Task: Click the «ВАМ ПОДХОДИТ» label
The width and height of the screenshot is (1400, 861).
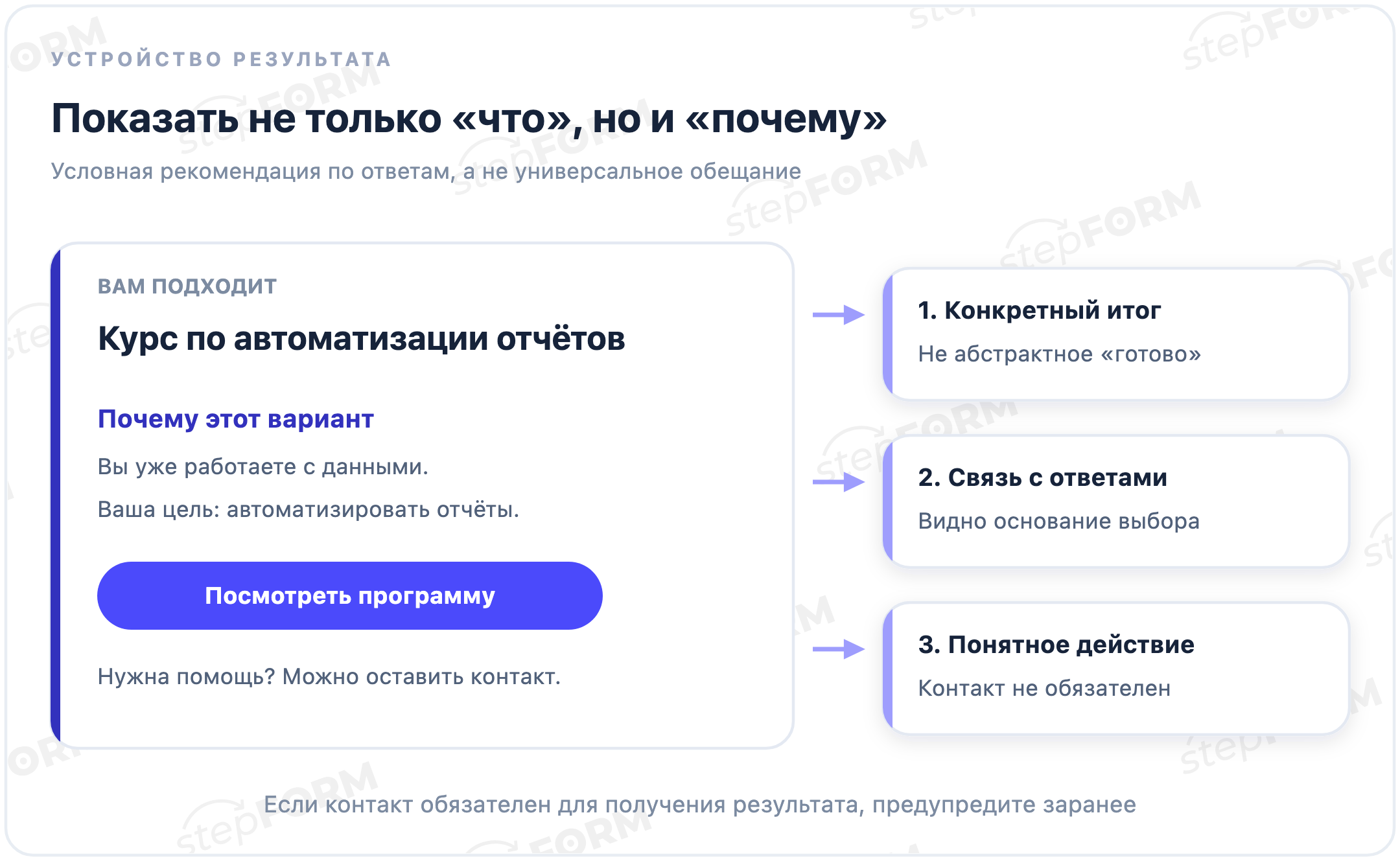Action: [187, 286]
